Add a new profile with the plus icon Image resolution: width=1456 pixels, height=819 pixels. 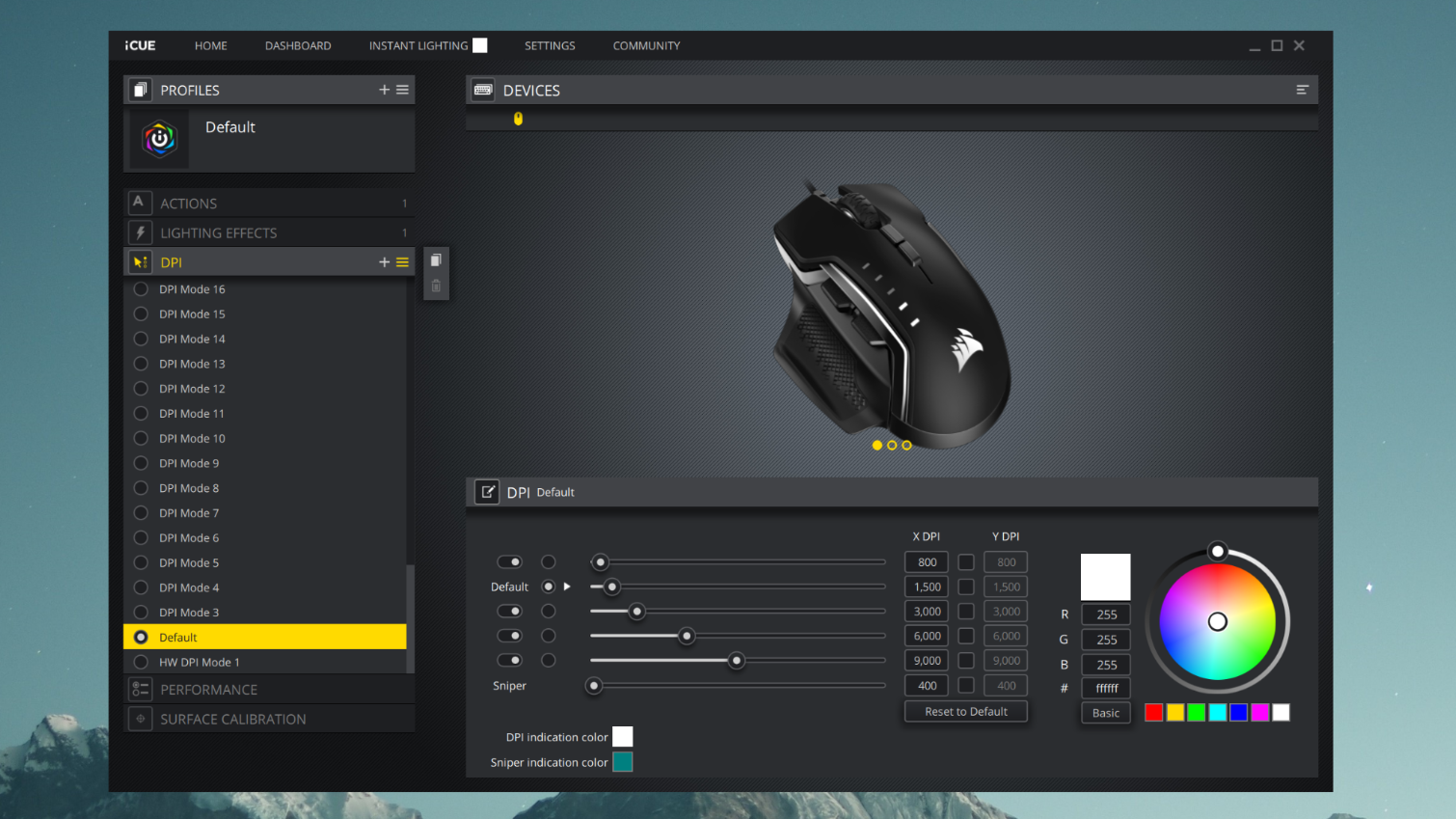pyautogui.click(x=384, y=90)
